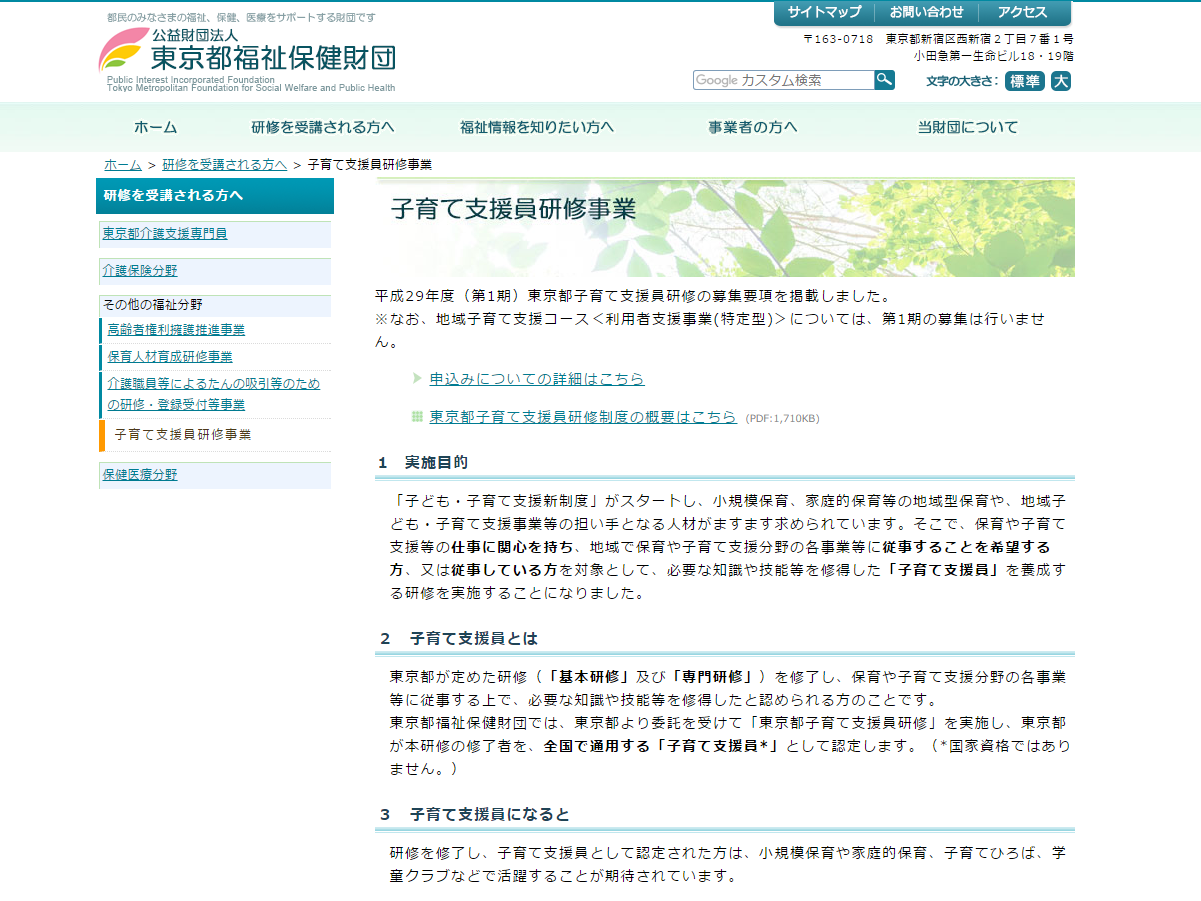Open 当財団について menu
The image size is (1201, 901).
click(967, 127)
